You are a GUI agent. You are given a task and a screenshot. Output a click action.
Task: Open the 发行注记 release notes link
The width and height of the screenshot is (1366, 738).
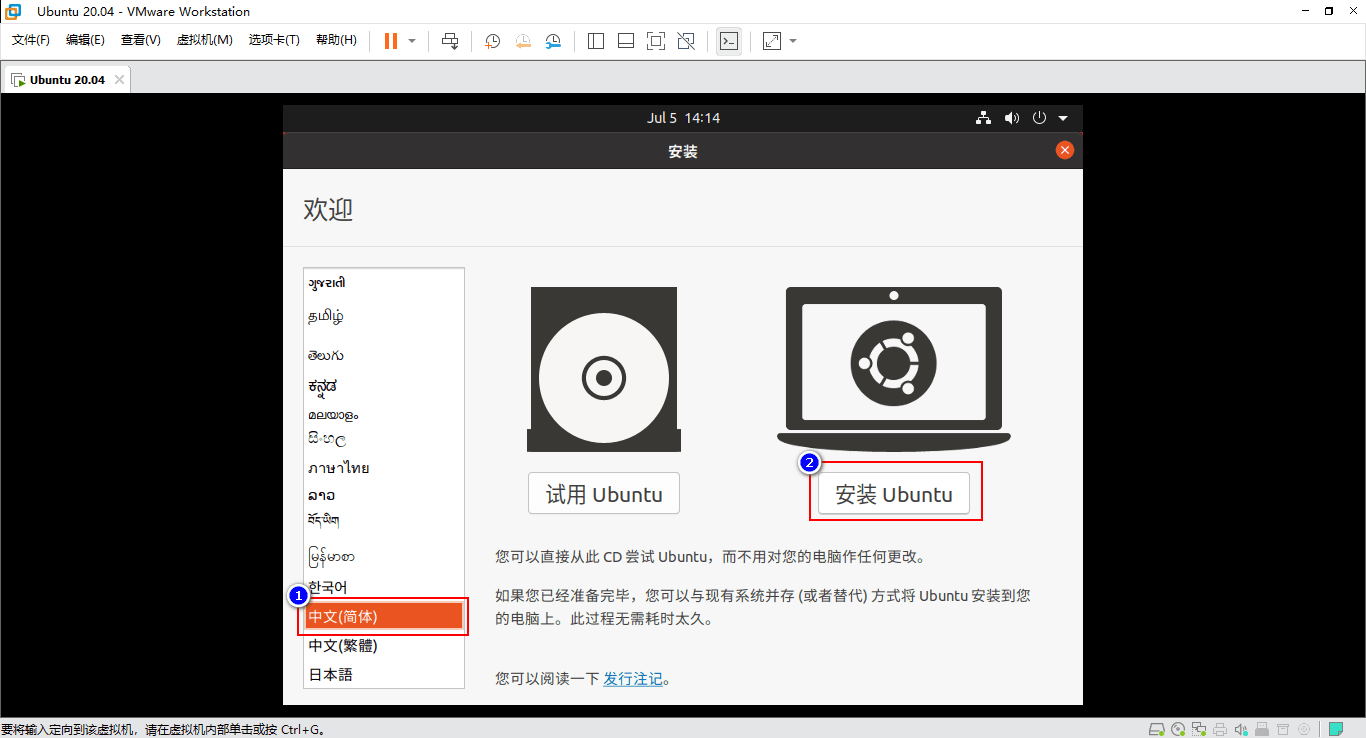click(x=633, y=679)
